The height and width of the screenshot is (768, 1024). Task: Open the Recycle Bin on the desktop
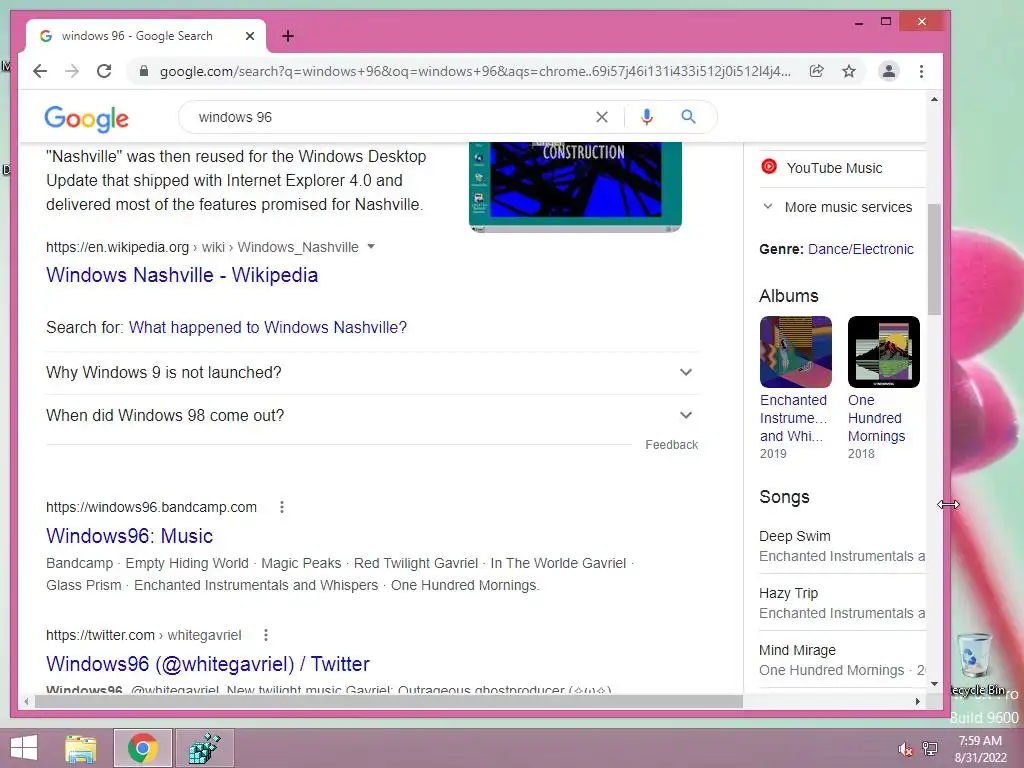click(x=976, y=664)
